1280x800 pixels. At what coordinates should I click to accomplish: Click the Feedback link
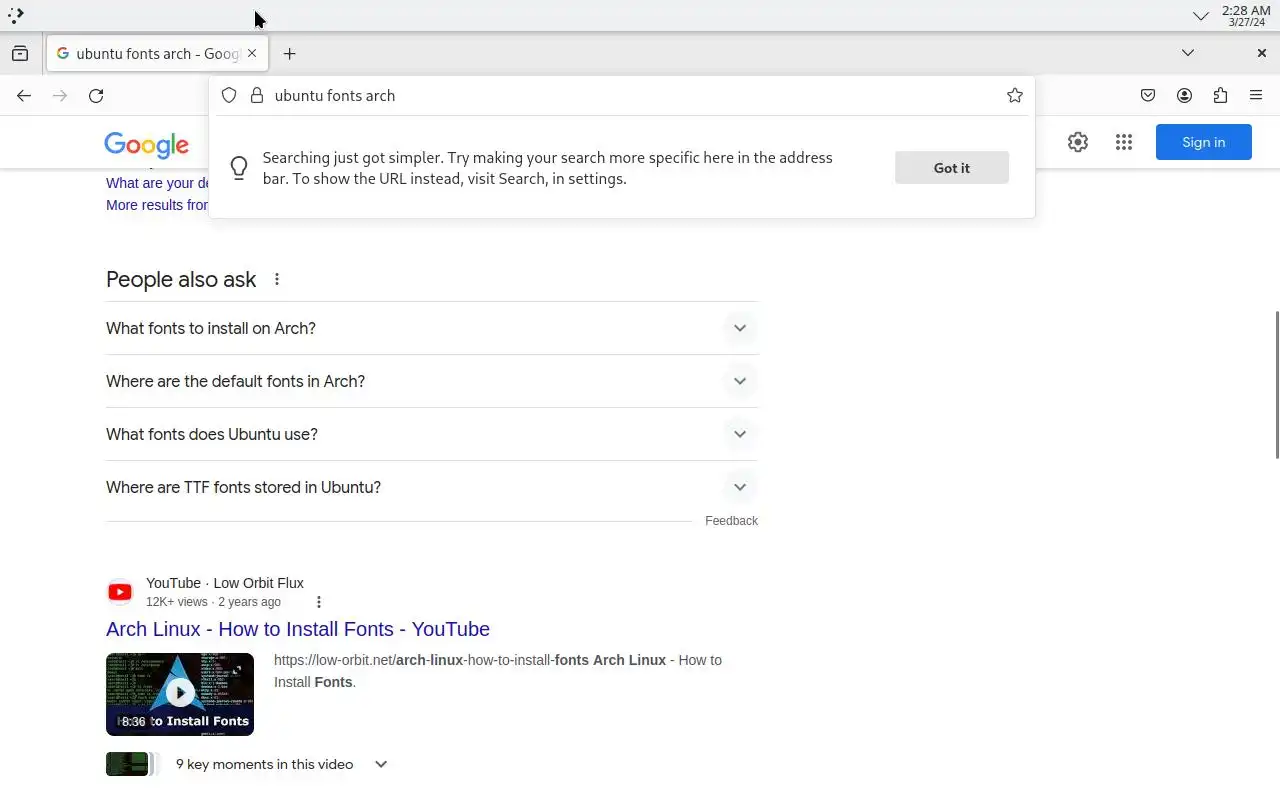tap(731, 521)
